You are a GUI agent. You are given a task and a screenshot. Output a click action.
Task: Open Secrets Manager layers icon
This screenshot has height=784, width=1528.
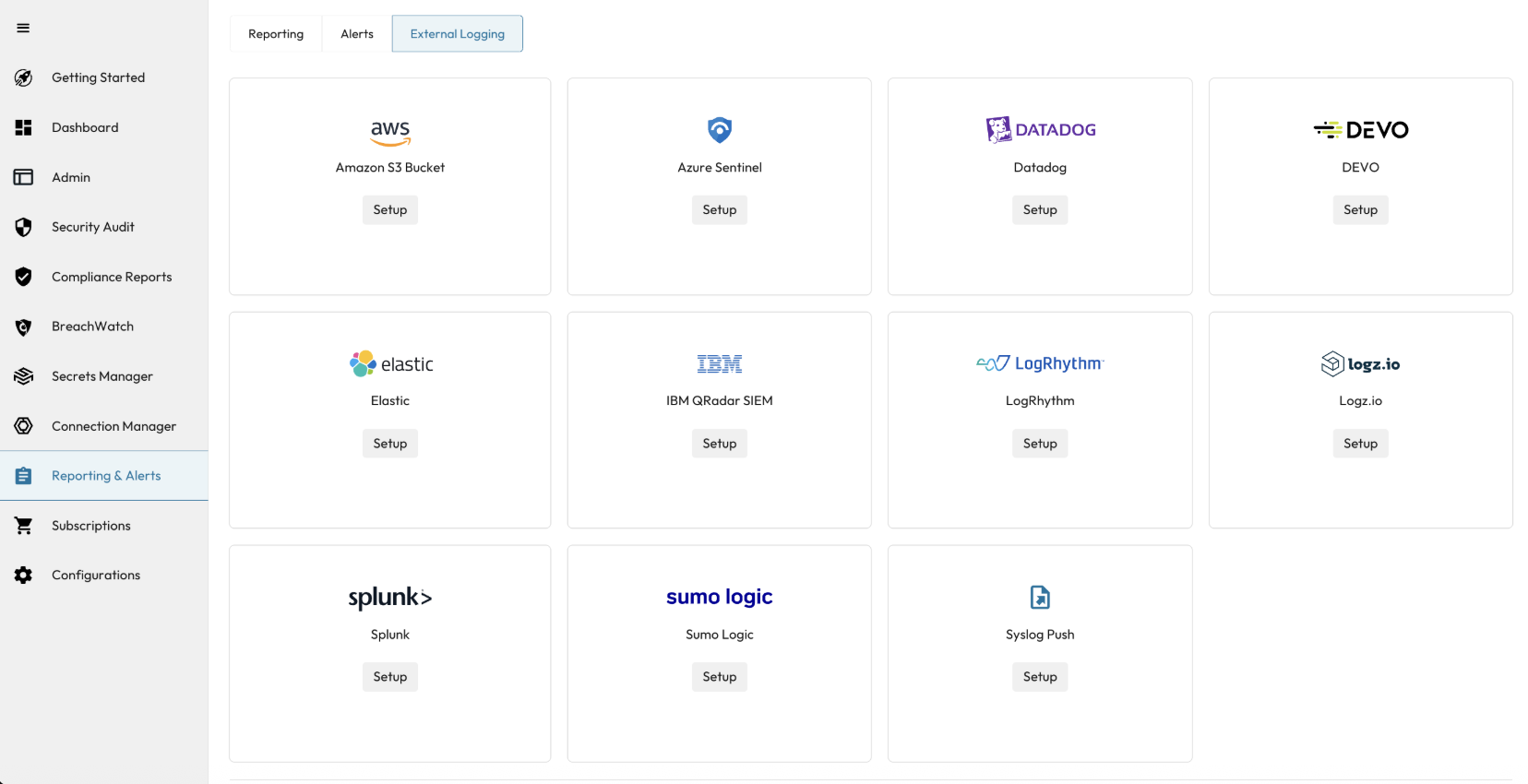(x=23, y=376)
